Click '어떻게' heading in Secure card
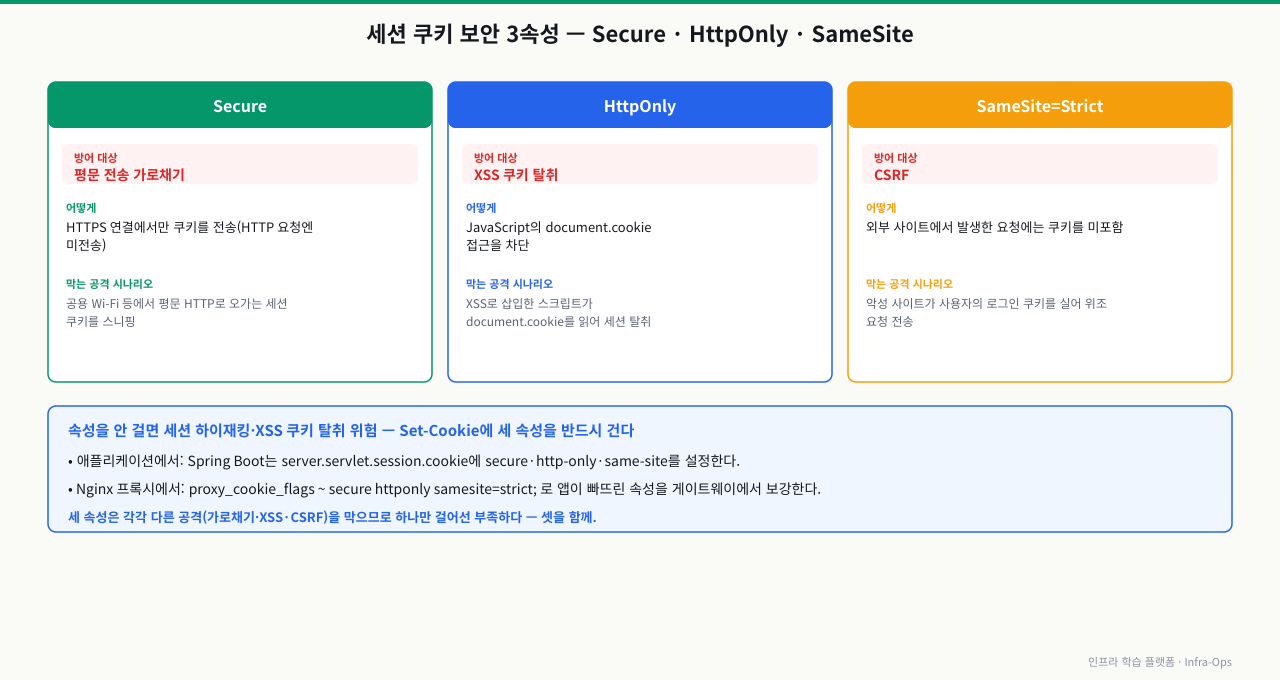The image size is (1280, 680). pos(81,208)
